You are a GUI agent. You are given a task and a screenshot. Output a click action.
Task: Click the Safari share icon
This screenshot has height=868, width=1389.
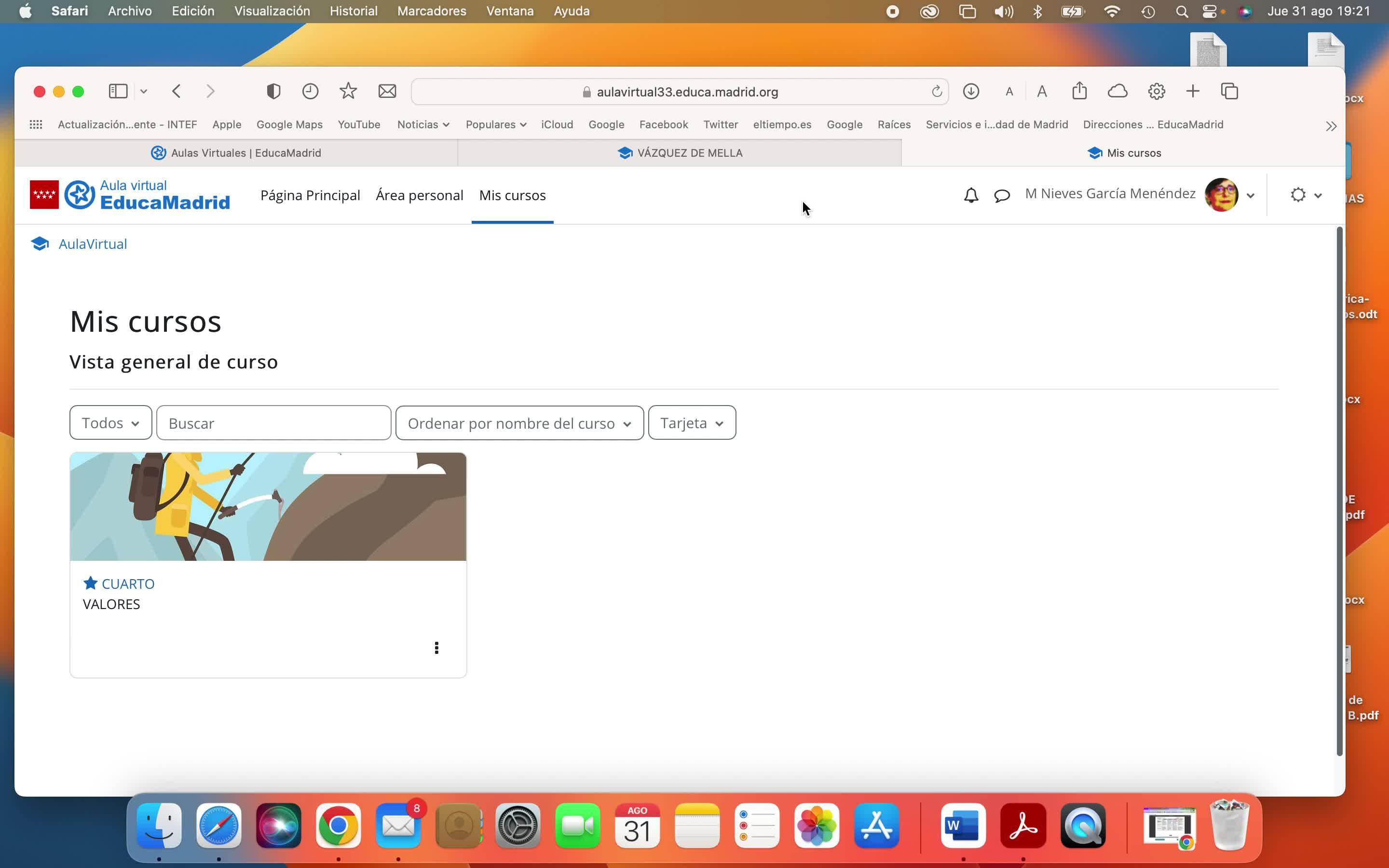(x=1079, y=91)
